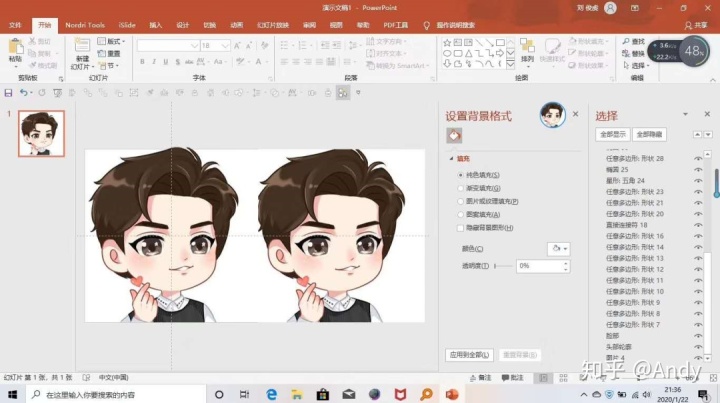The height and width of the screenshot is (403, 720).
Task: Switch to slide sorter view icon
Action: tap(563, 378)
